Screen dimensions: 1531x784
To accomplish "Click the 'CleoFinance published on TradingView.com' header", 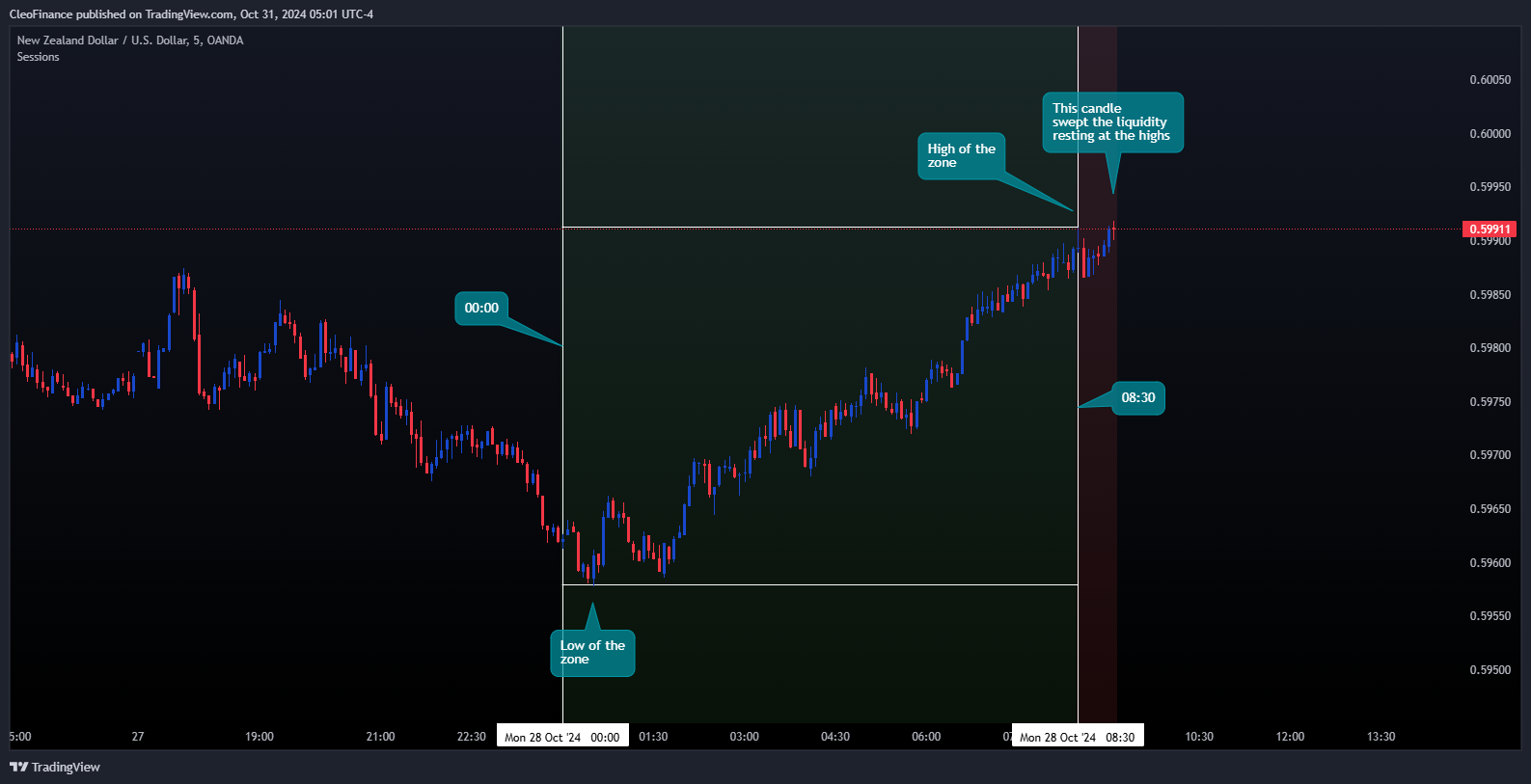I will (191, 14).
